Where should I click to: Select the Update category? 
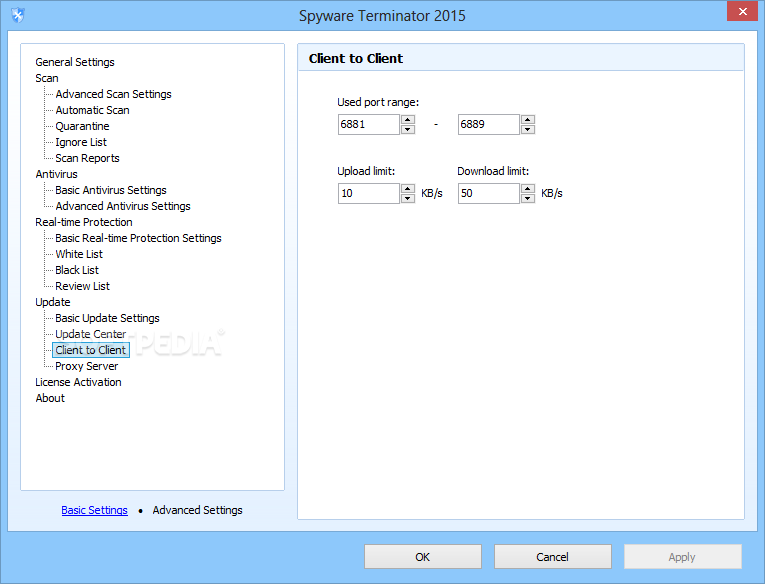pos(53,302)
